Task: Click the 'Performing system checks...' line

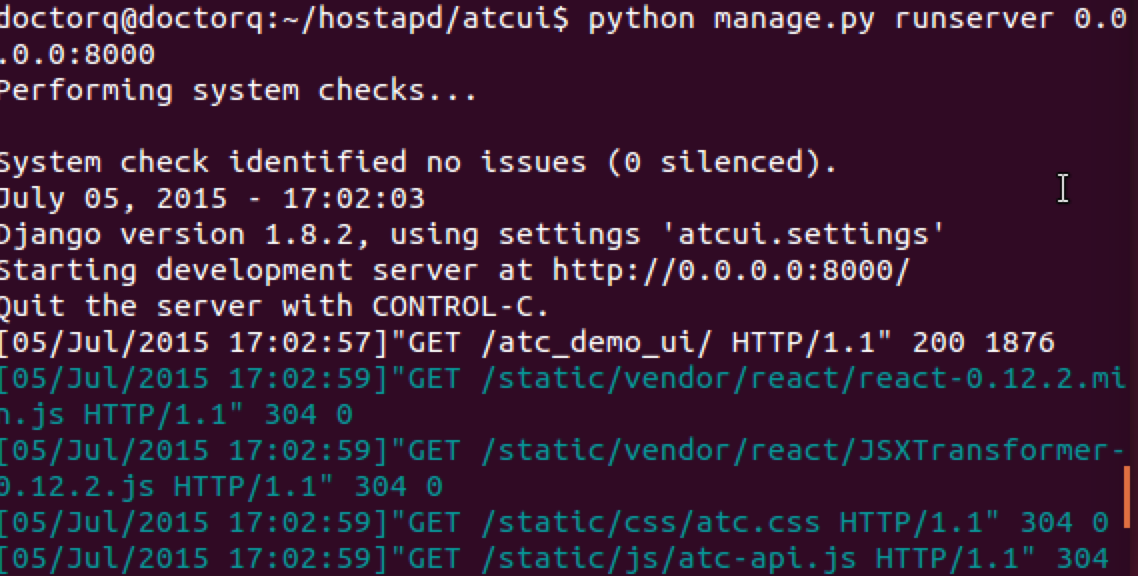Action: (238, 91)
